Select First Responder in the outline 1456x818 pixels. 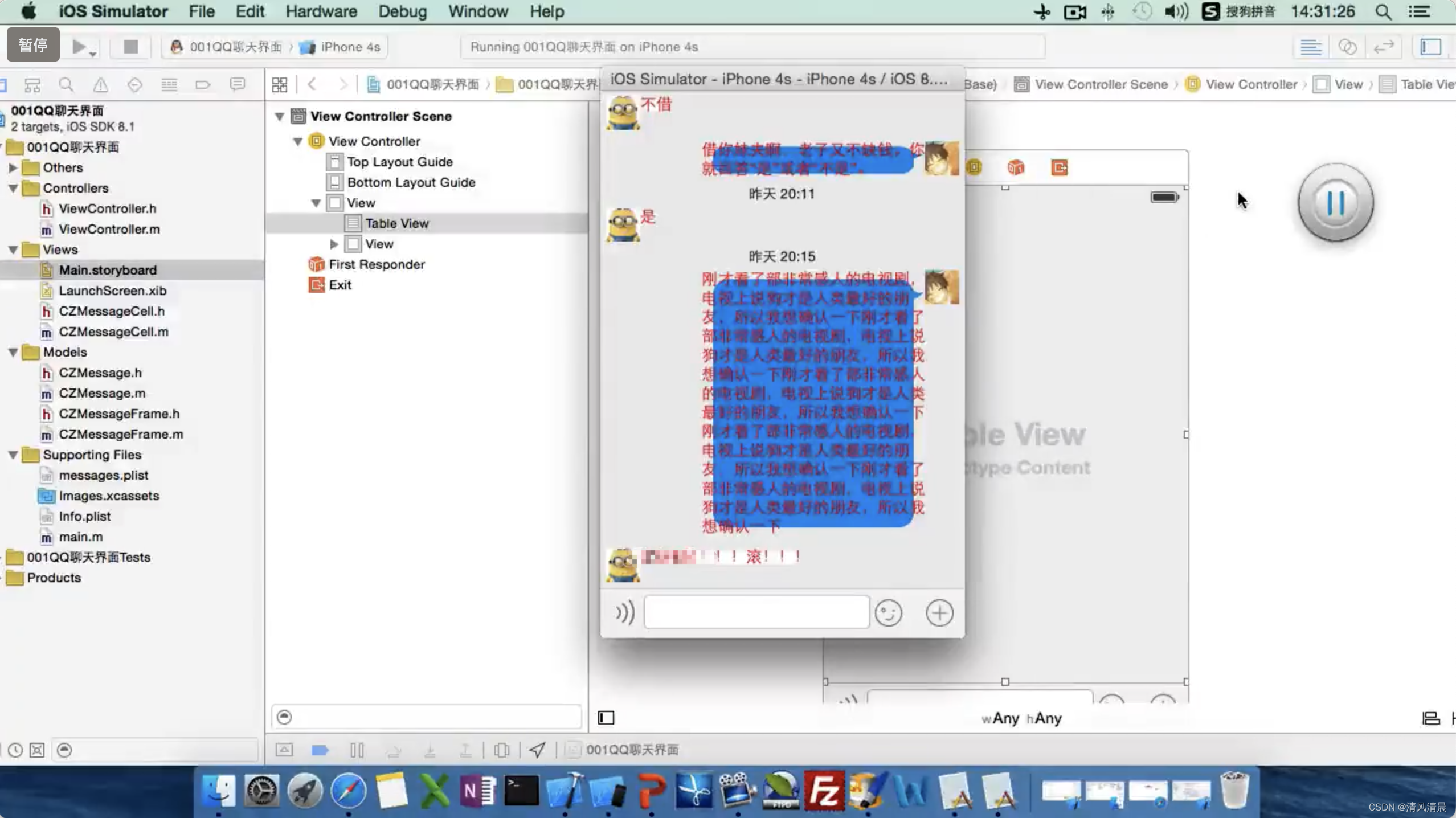pos(377,264)
